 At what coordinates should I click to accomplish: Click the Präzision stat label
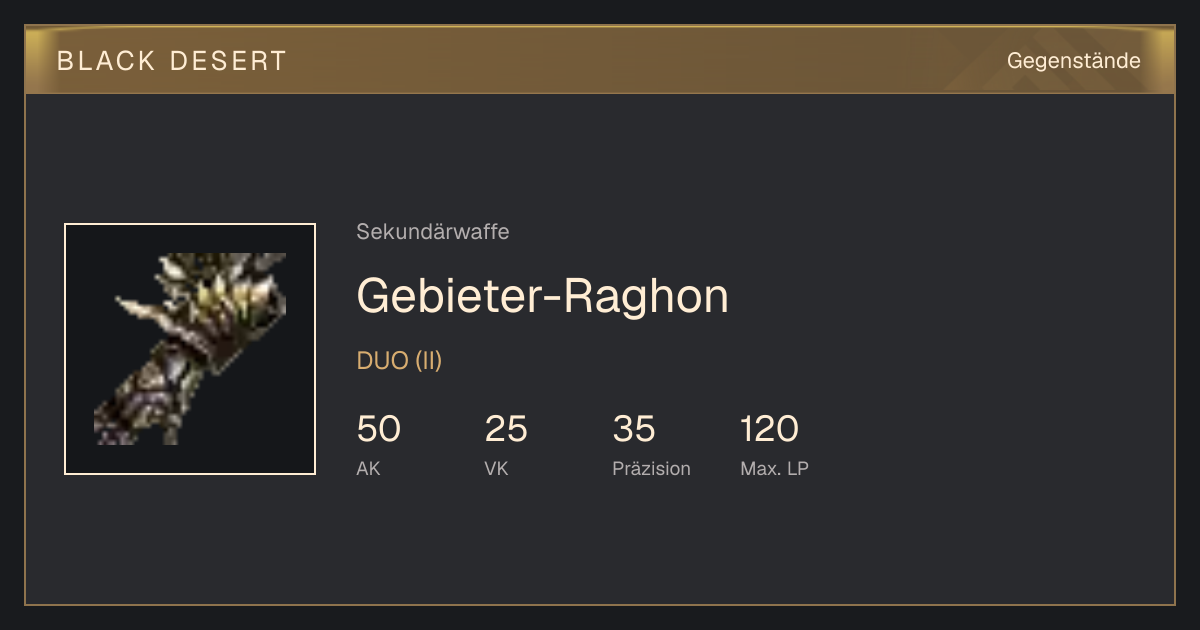[x=652, y=469]
